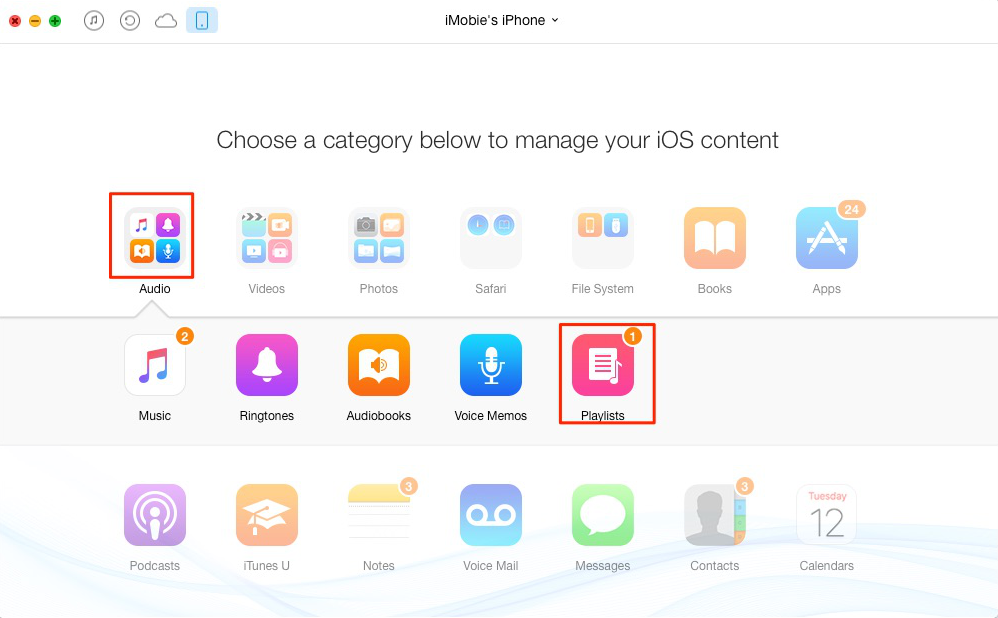
Task: Select the device manager phone tab
Action: click(x=202, y=20)
